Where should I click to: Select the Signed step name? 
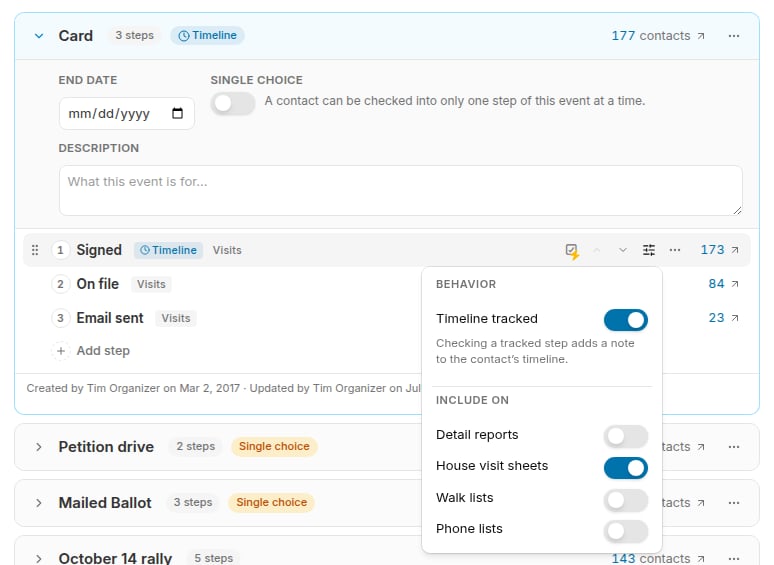99,250
